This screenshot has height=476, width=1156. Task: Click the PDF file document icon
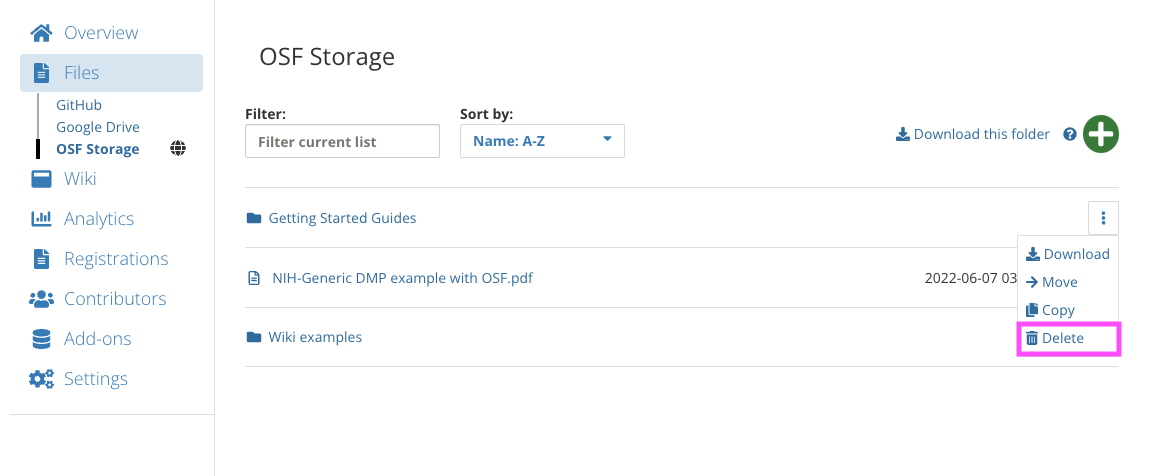254,278
